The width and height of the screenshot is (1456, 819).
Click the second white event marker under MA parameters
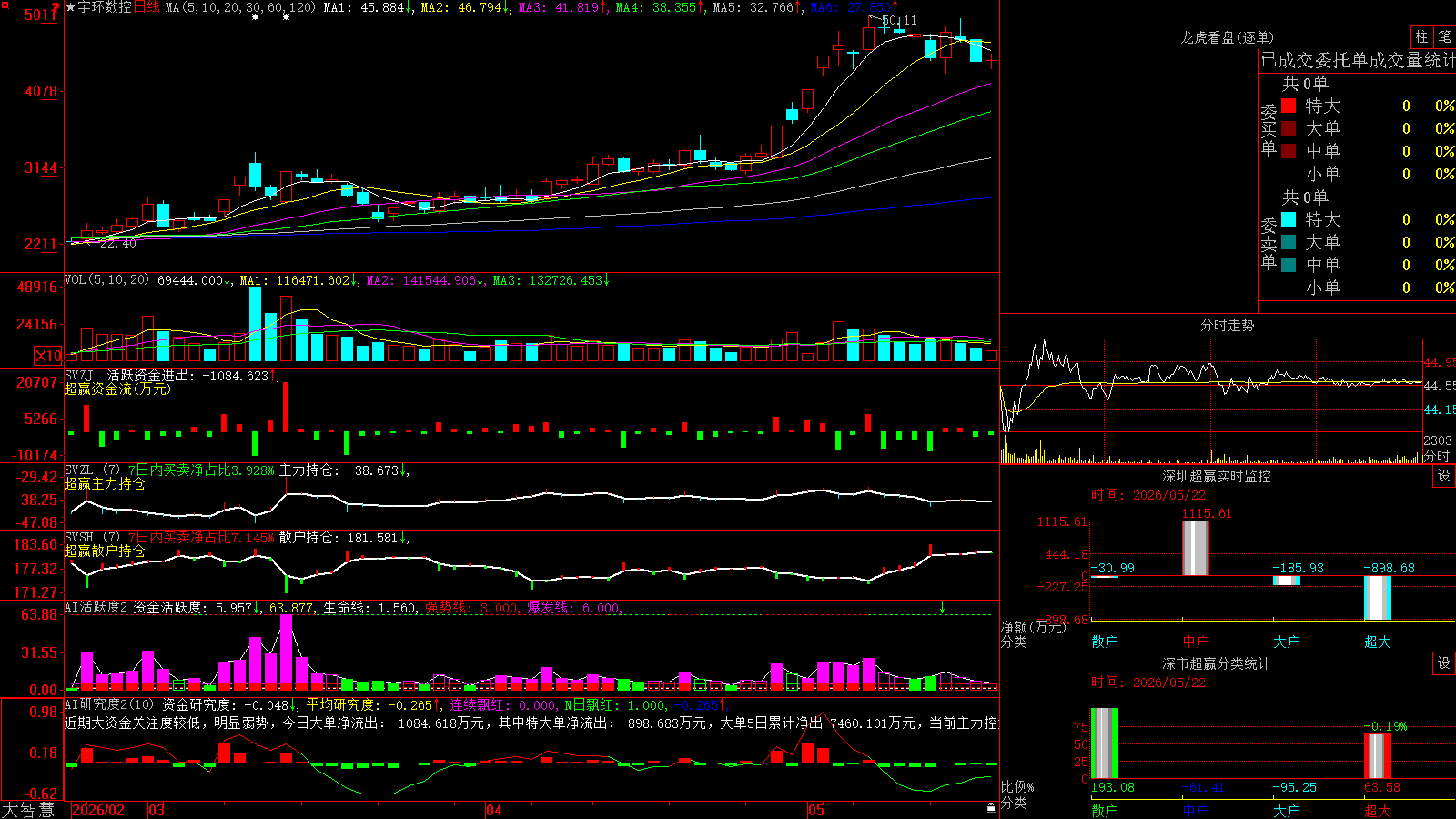pos(286,17)
